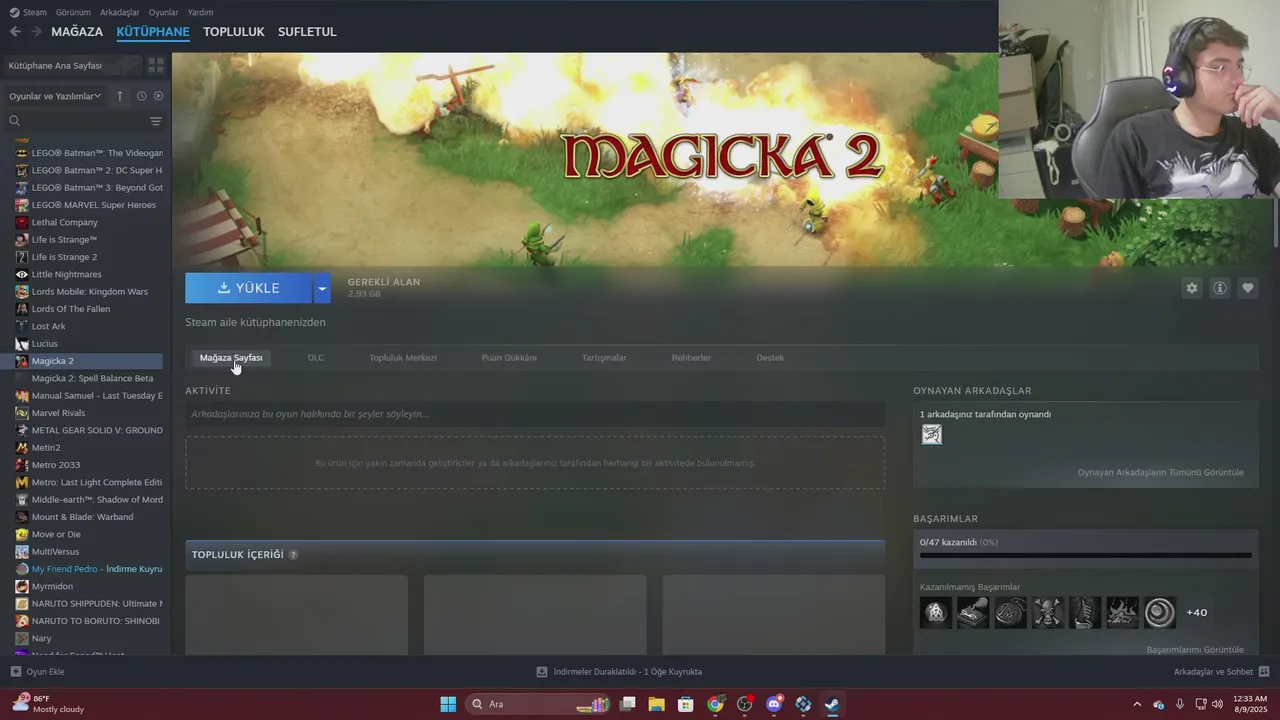Click the skull locked achievement icon
This screenshot has width=1280, height=720.
pyautogui.click(x=1048, y=612)
